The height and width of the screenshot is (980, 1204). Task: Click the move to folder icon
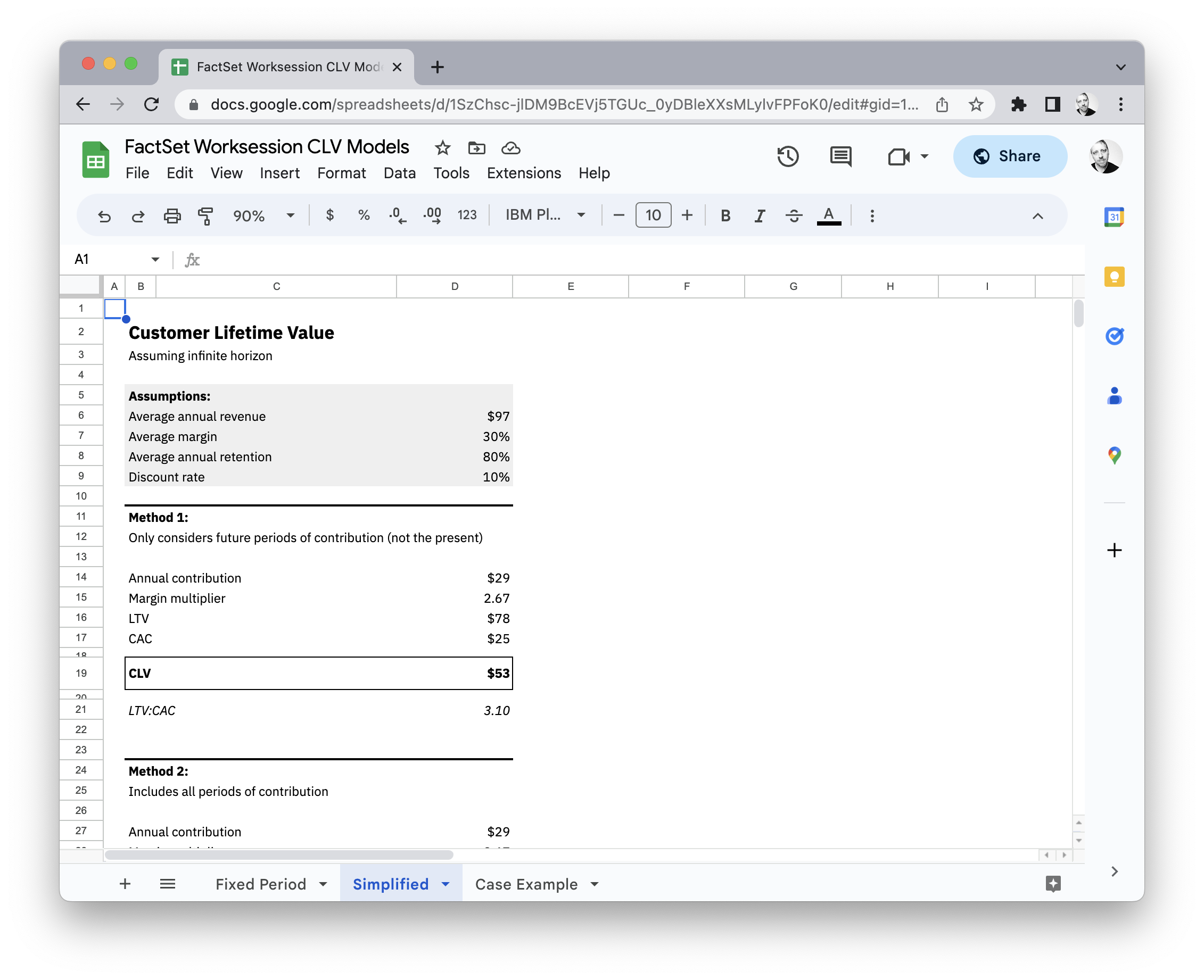pyautogui.click(x=476, y=148)
